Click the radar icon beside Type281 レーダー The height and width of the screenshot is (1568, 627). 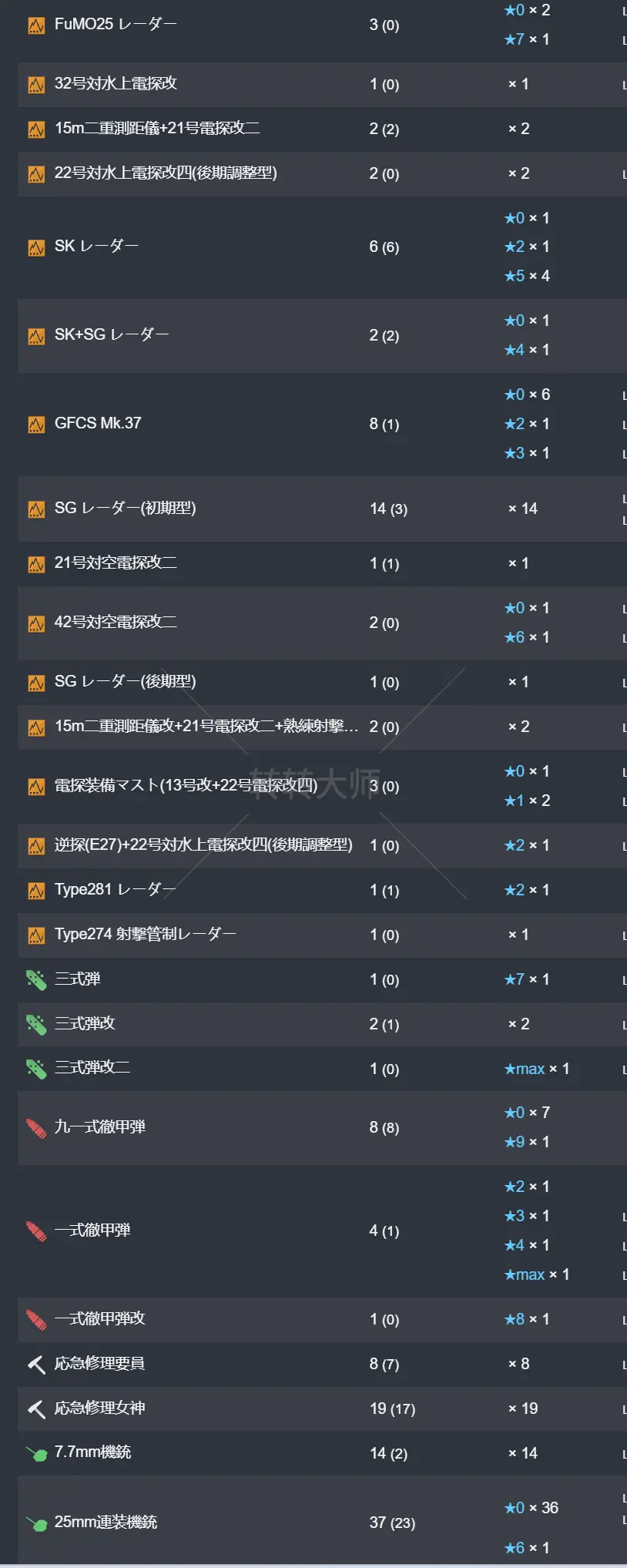(35, 889)
